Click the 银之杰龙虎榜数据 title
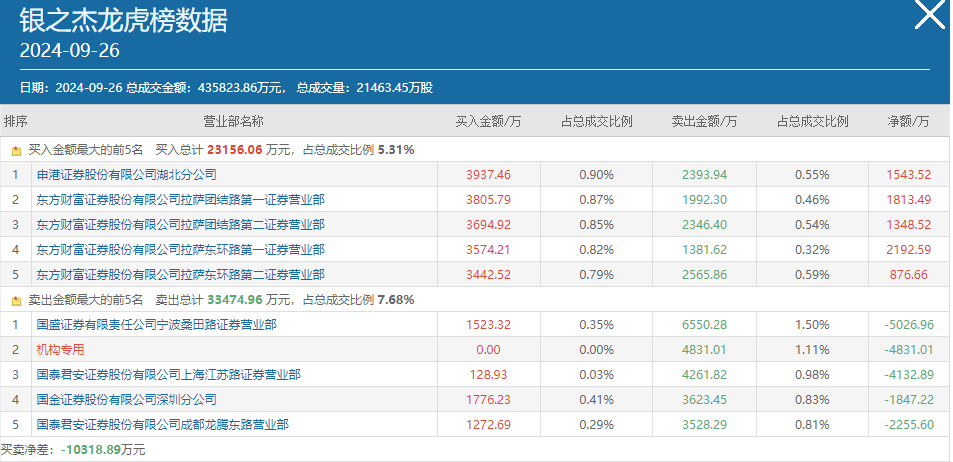The image size is (953, 462). click(123, 21)
